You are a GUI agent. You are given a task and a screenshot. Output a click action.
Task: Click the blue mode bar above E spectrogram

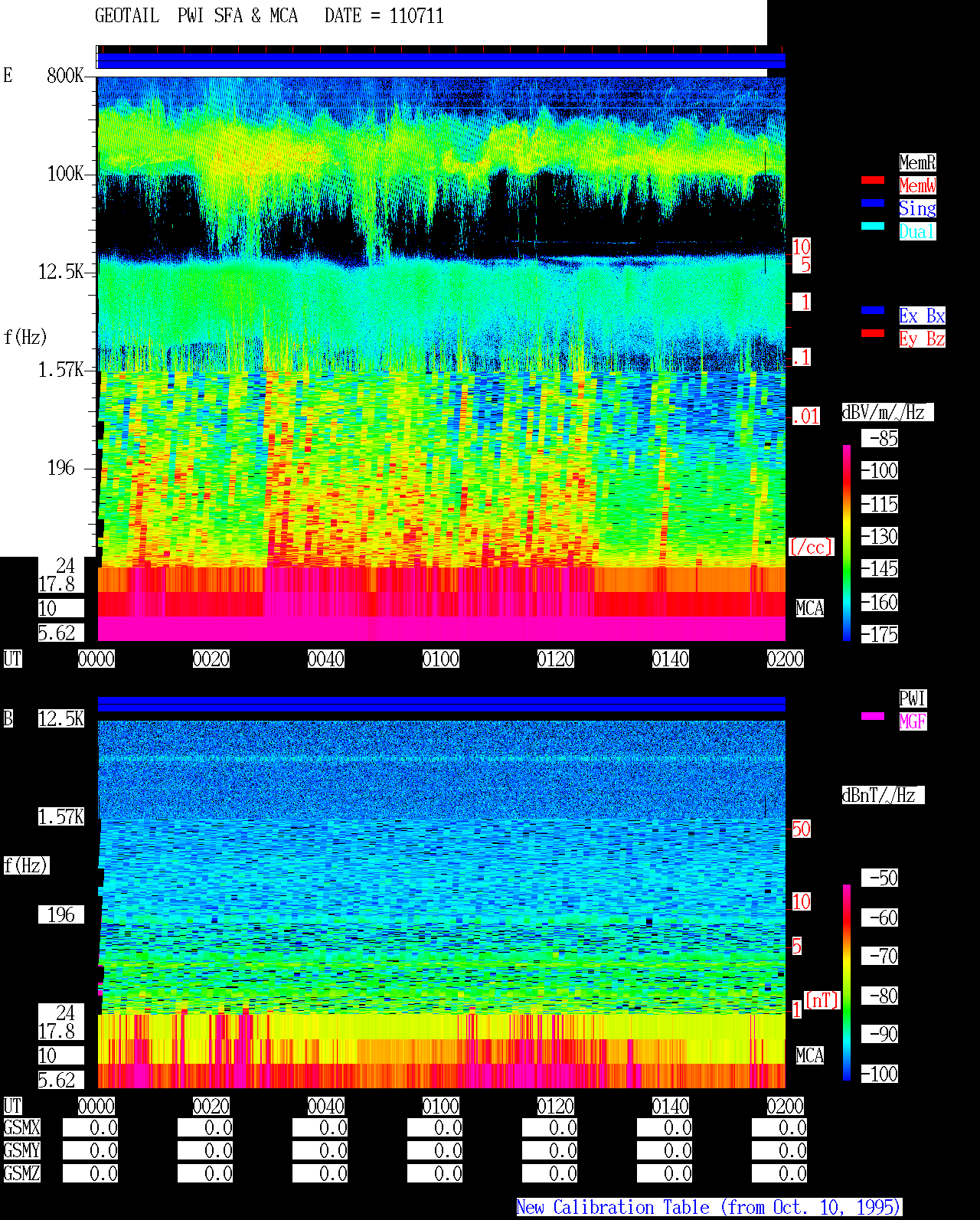(x=441, y=61)
